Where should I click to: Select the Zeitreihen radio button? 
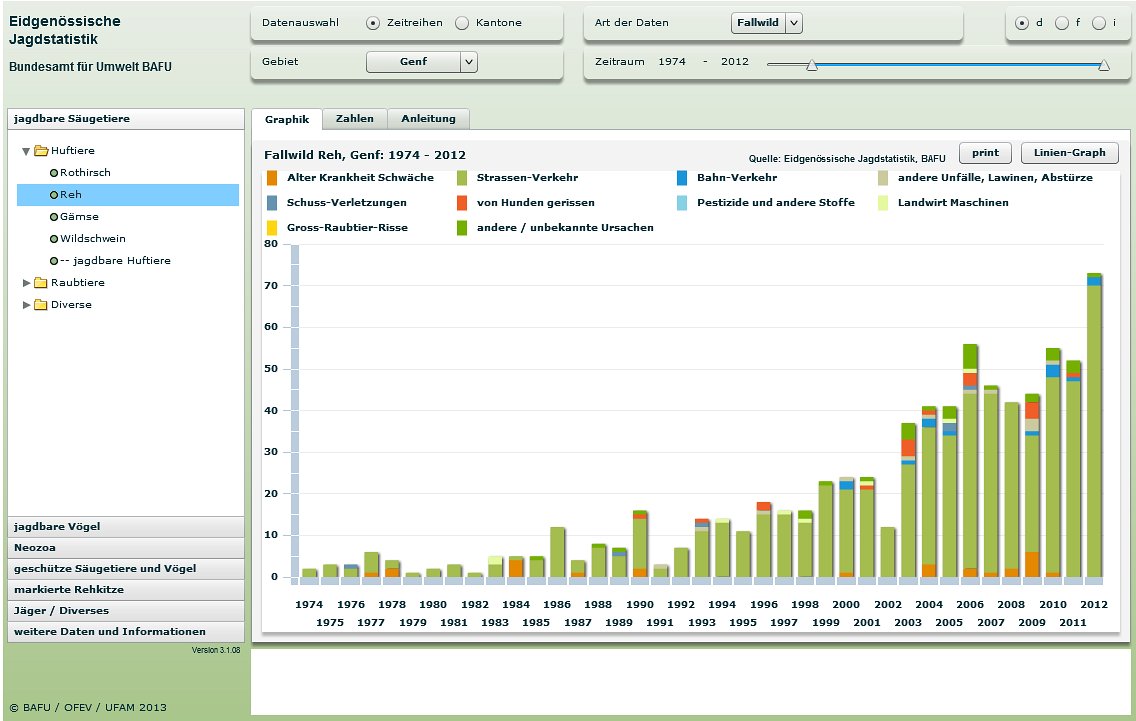373,23
